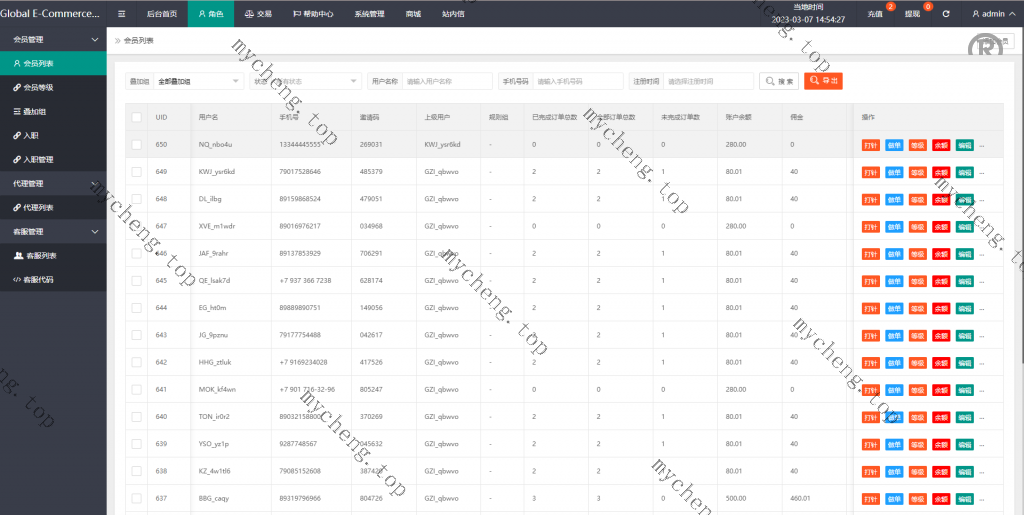
Task: Check the checkbox for UID 648 row
Action: 137,199
